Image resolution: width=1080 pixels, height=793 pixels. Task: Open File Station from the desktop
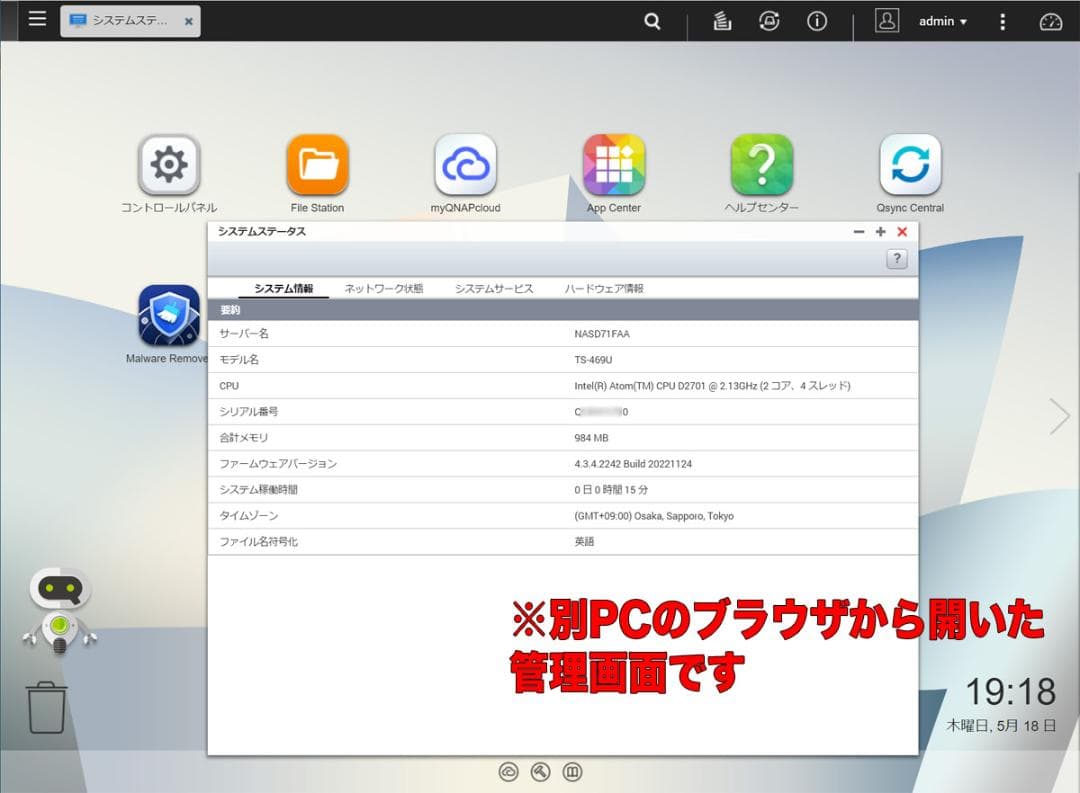pos(316,163)
